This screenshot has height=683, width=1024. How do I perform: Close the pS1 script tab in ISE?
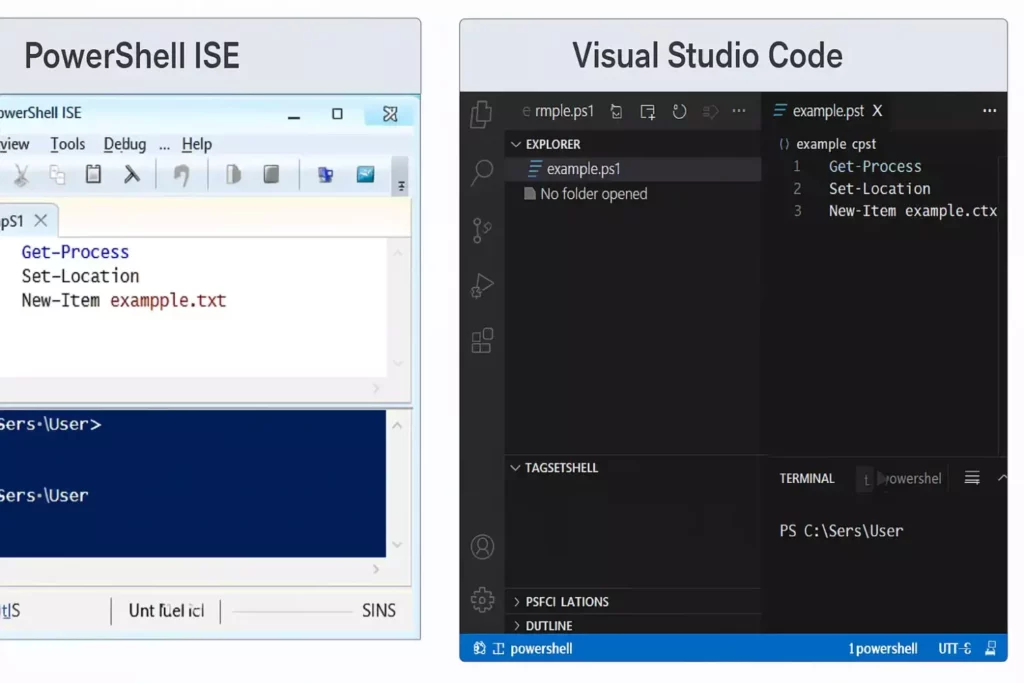(41, 220)
